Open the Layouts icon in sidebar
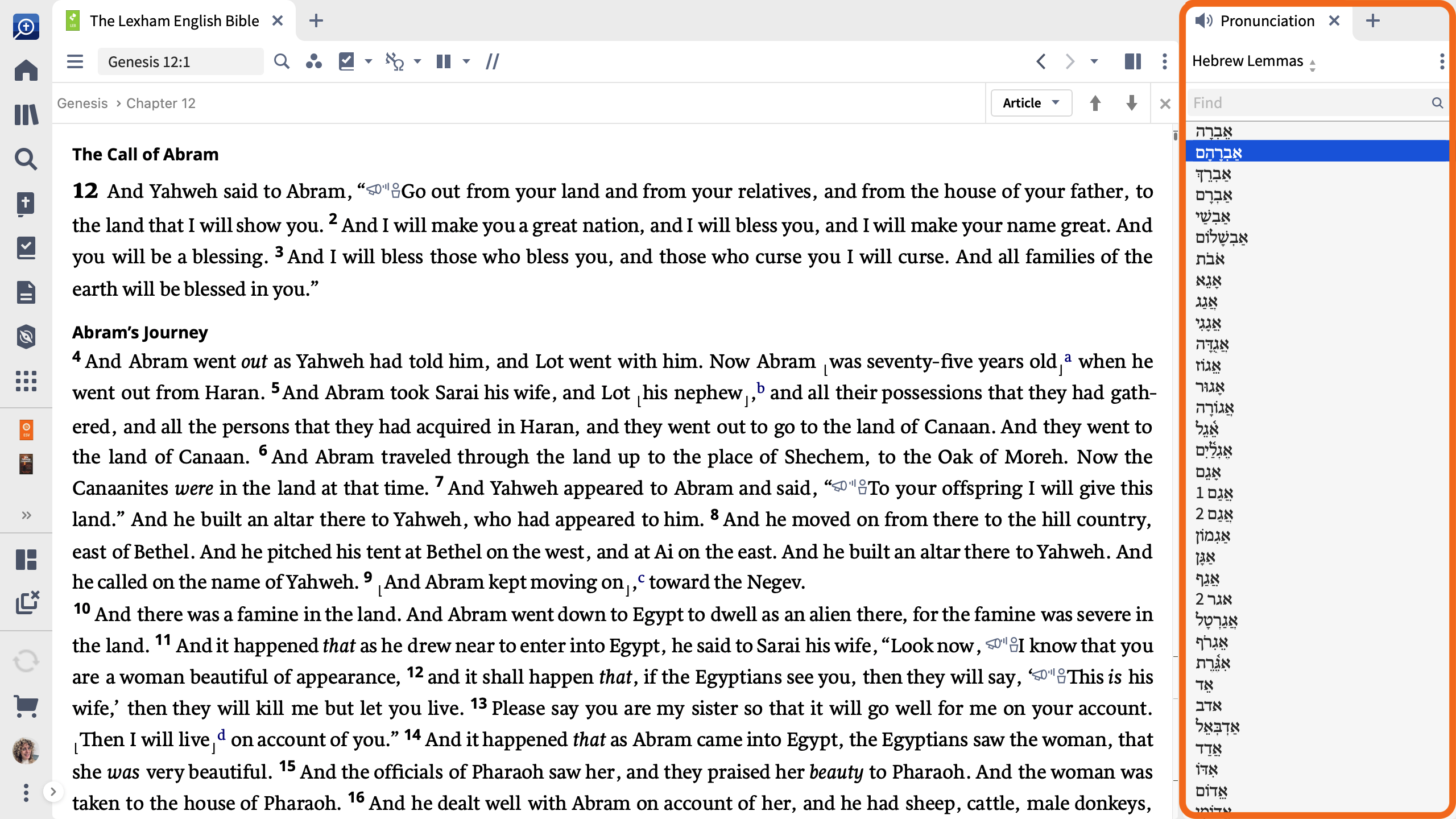 point(26,560)
